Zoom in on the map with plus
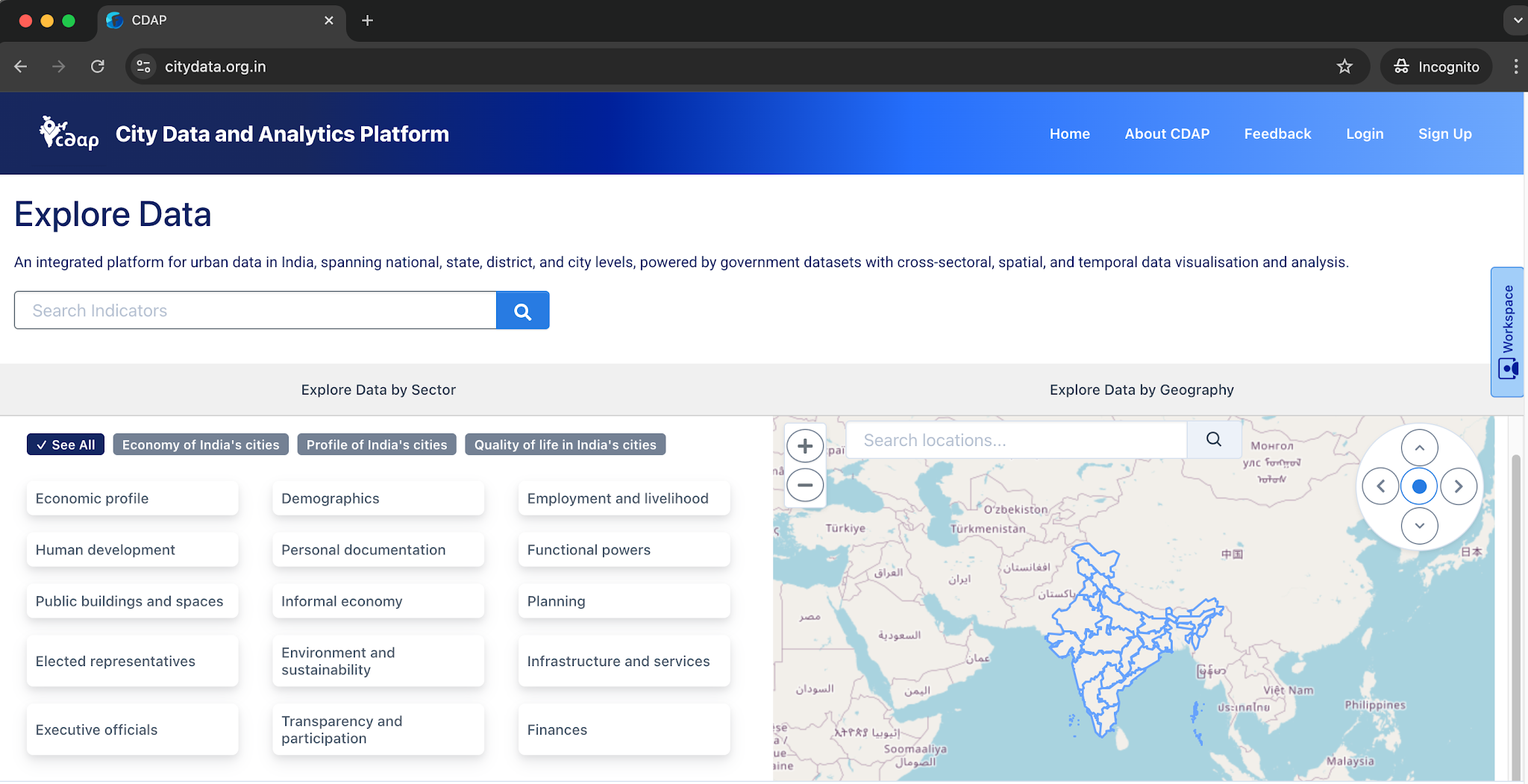Image resolution: width=1528 pixels, height=784 pixels. pyautogui.click(x=805, y=446)
